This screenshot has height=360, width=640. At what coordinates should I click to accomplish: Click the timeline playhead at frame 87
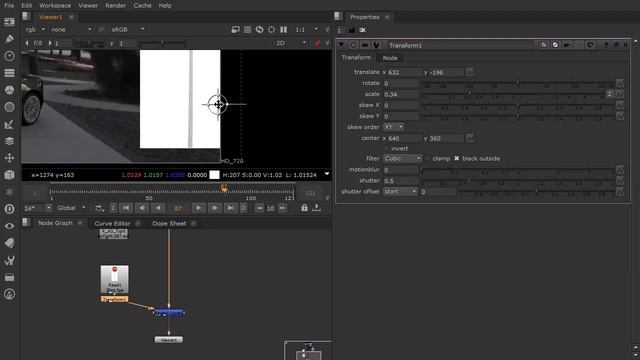[x=224, y=188]
